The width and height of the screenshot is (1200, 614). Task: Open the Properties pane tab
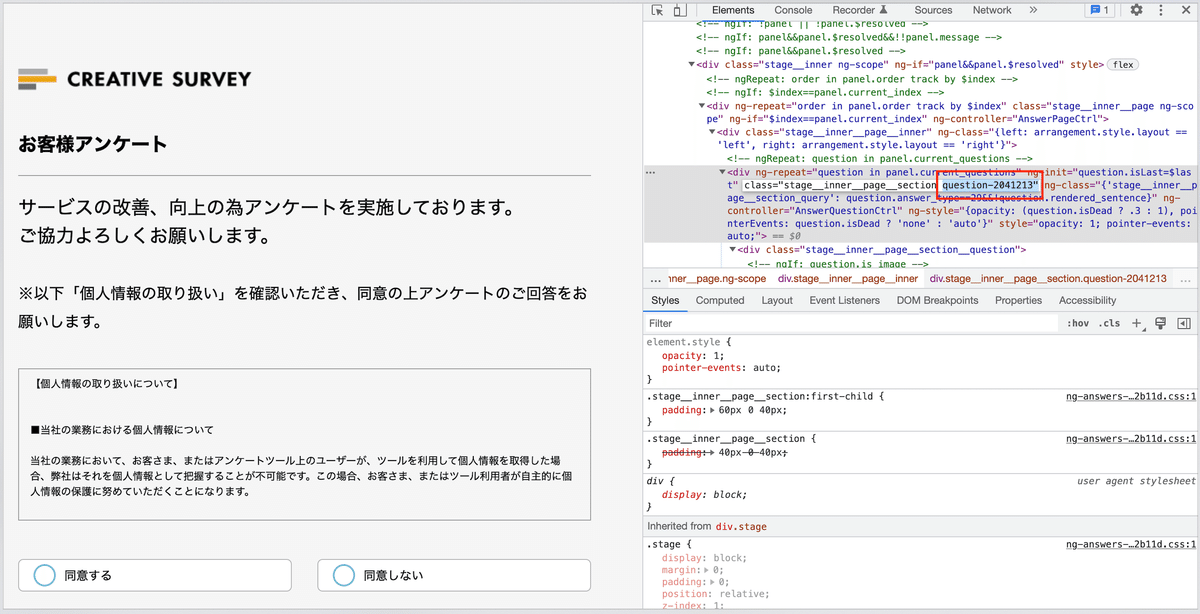tap(1018, 300)
